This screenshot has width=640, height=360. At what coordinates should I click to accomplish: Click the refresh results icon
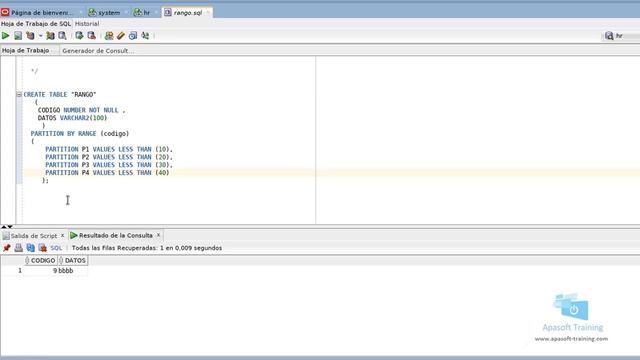click(x=31, y=248)
